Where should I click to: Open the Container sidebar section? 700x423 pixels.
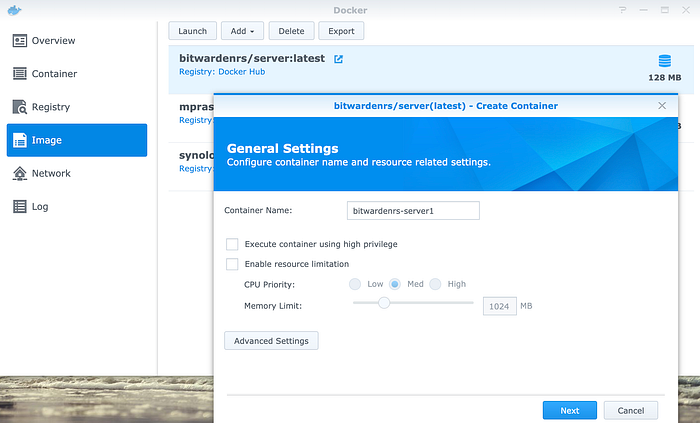point(77,74)
